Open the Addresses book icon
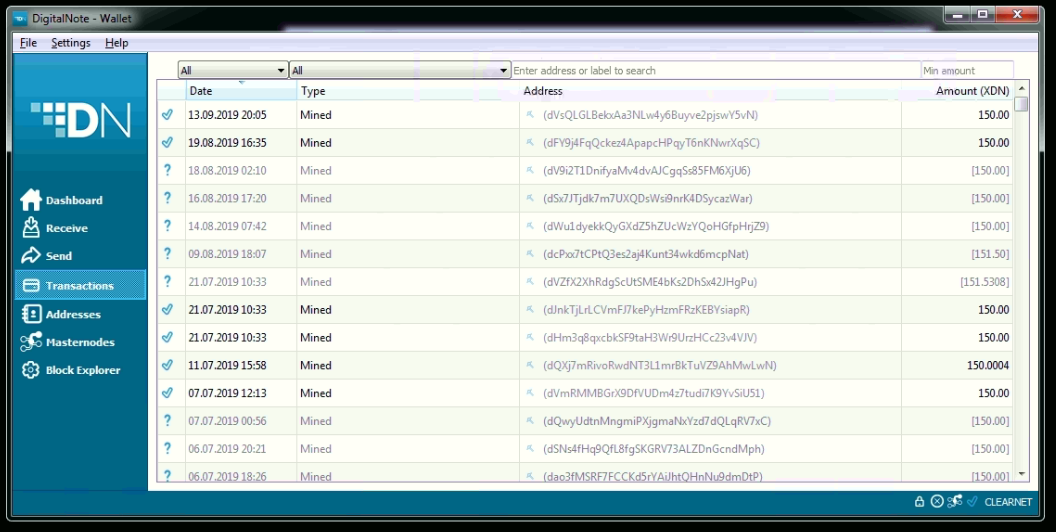 pos(31,314)
